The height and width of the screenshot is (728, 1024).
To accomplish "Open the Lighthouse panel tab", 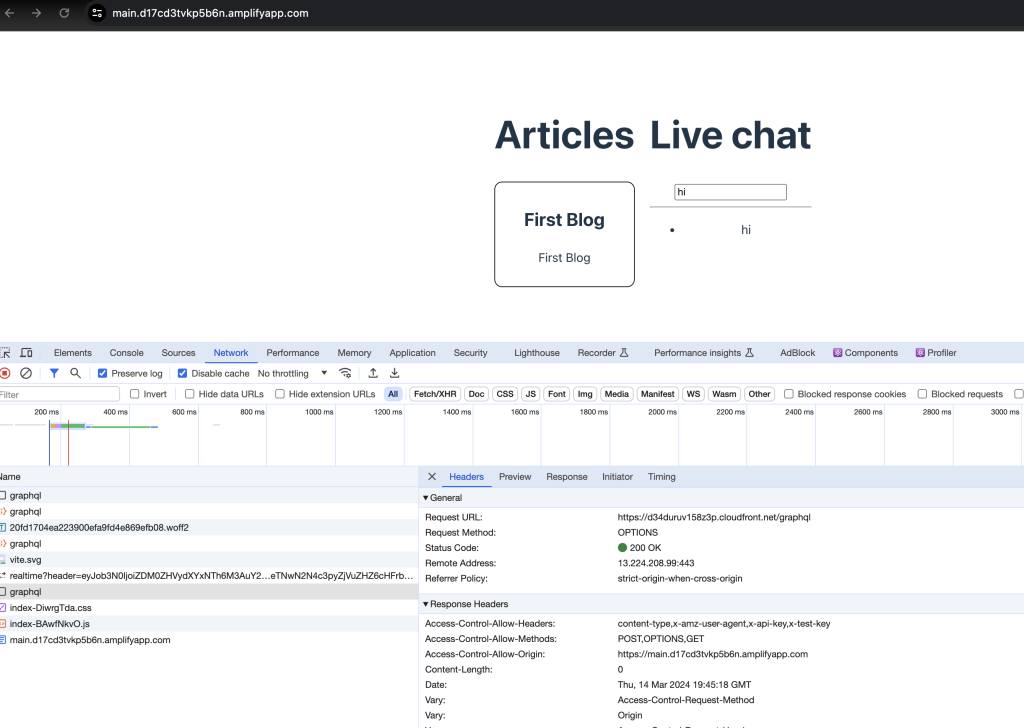I will (x=537, y=353).
